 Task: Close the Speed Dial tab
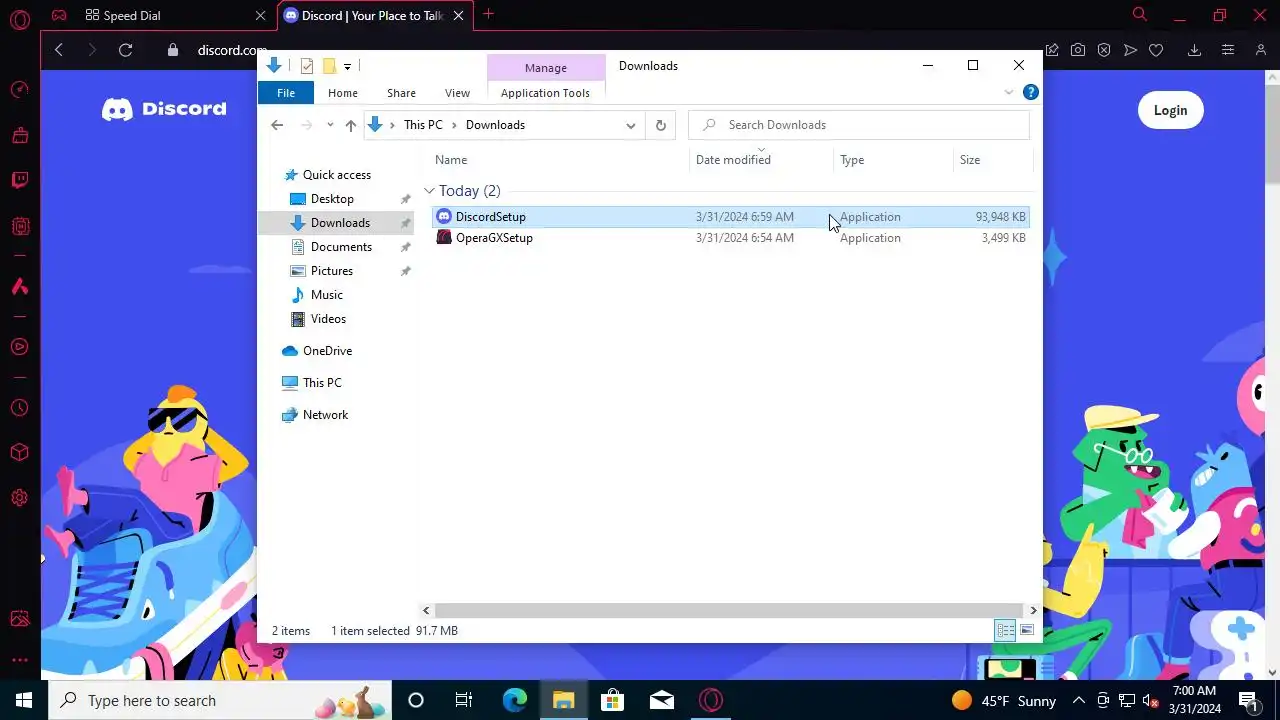(261, 15)
